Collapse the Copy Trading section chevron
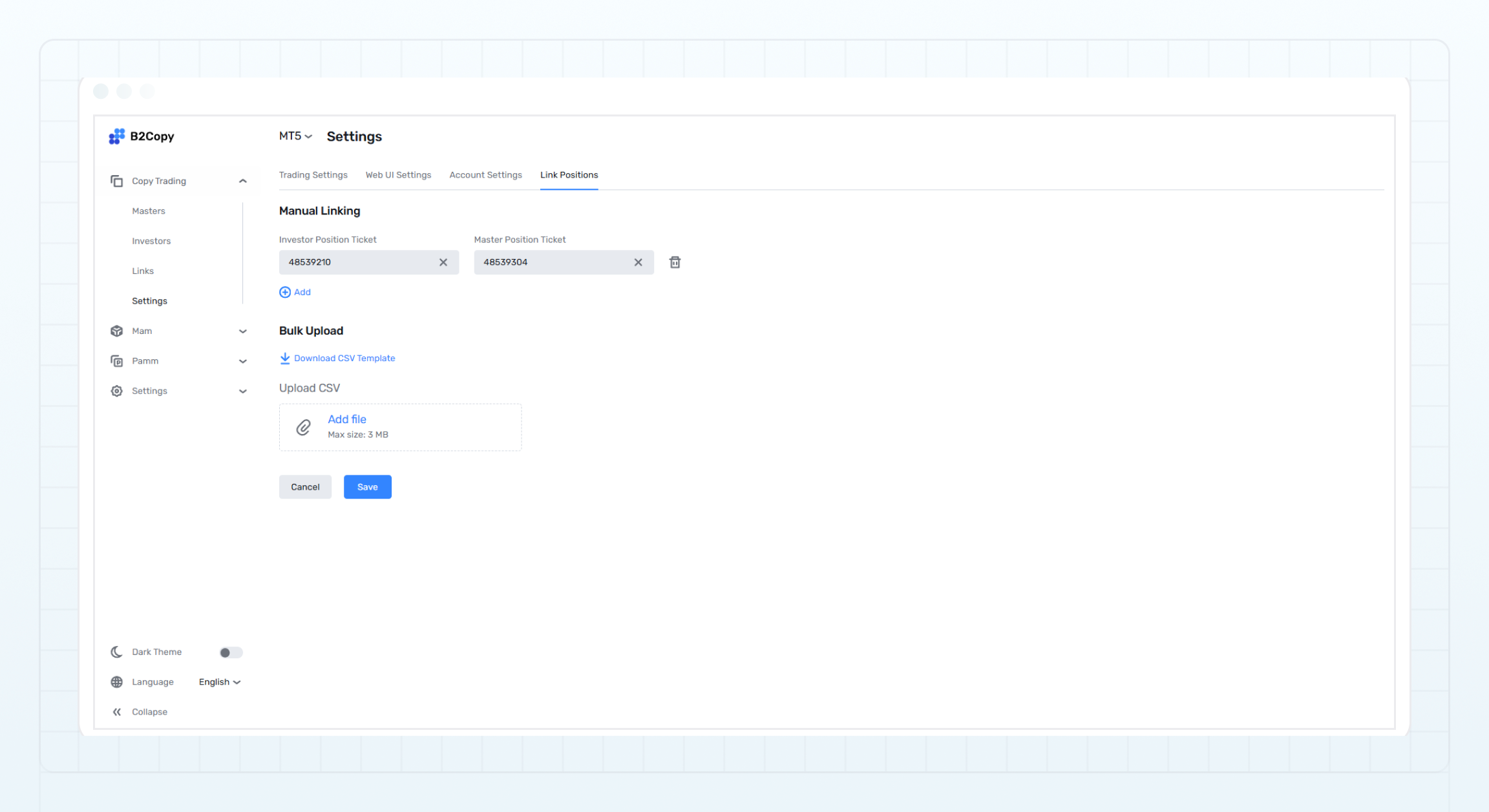This screenshot has height=812, width=1489. tap(243, 181)
